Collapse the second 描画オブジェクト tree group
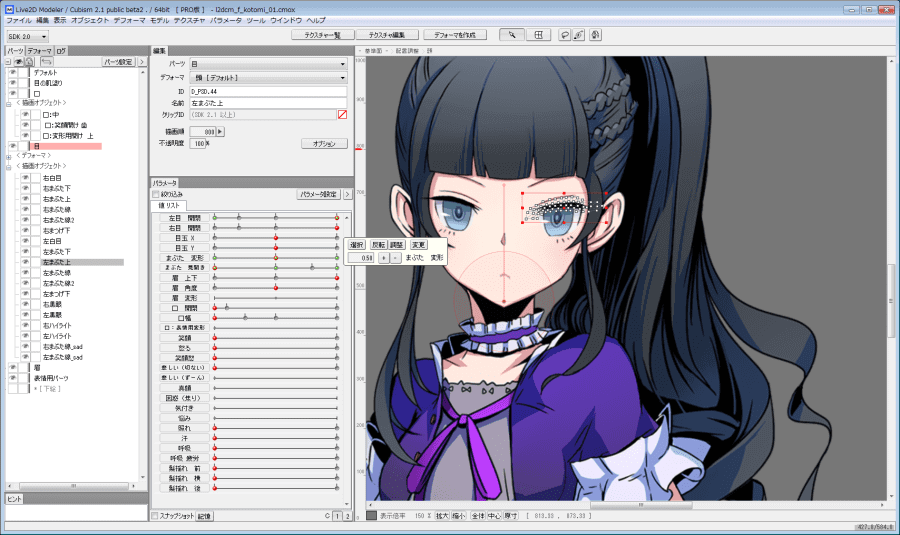 (9, 167)
